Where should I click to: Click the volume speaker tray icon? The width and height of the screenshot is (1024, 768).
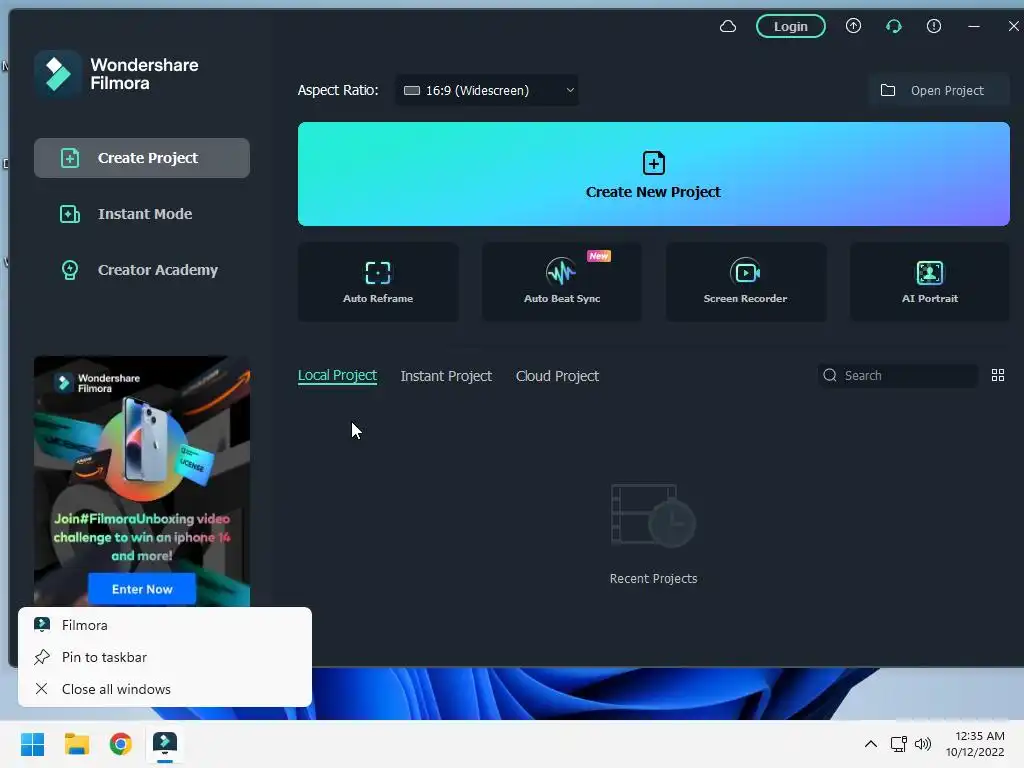[923, 744]
